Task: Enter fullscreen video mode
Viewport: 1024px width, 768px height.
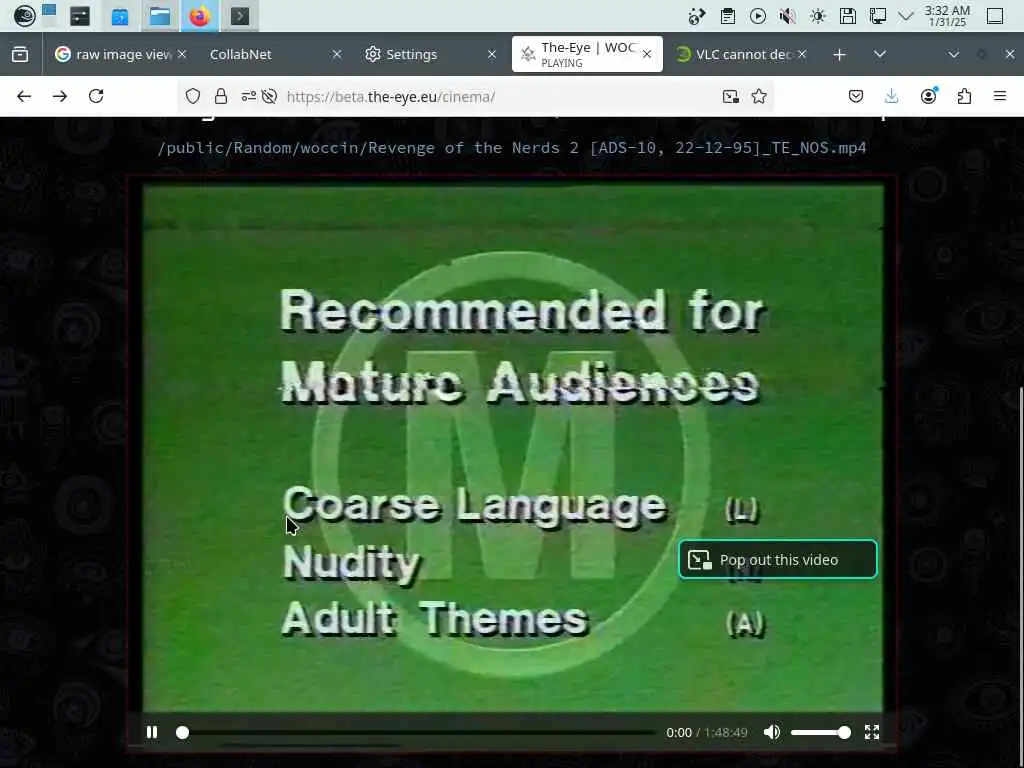Action: tap(872, 732)
